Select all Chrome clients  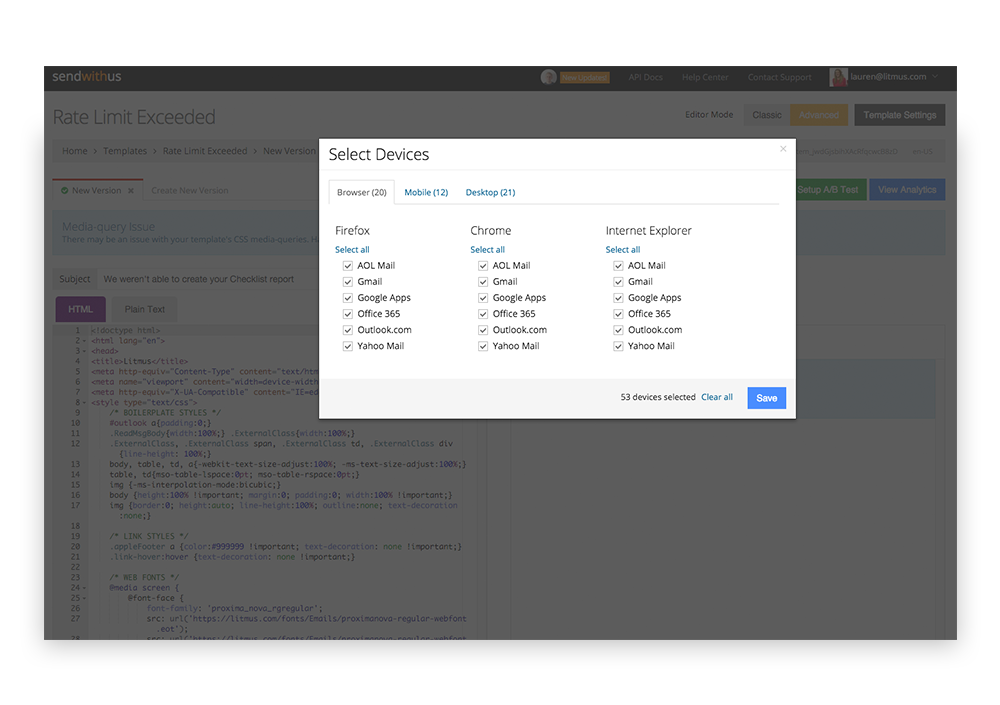coord(487,249)
